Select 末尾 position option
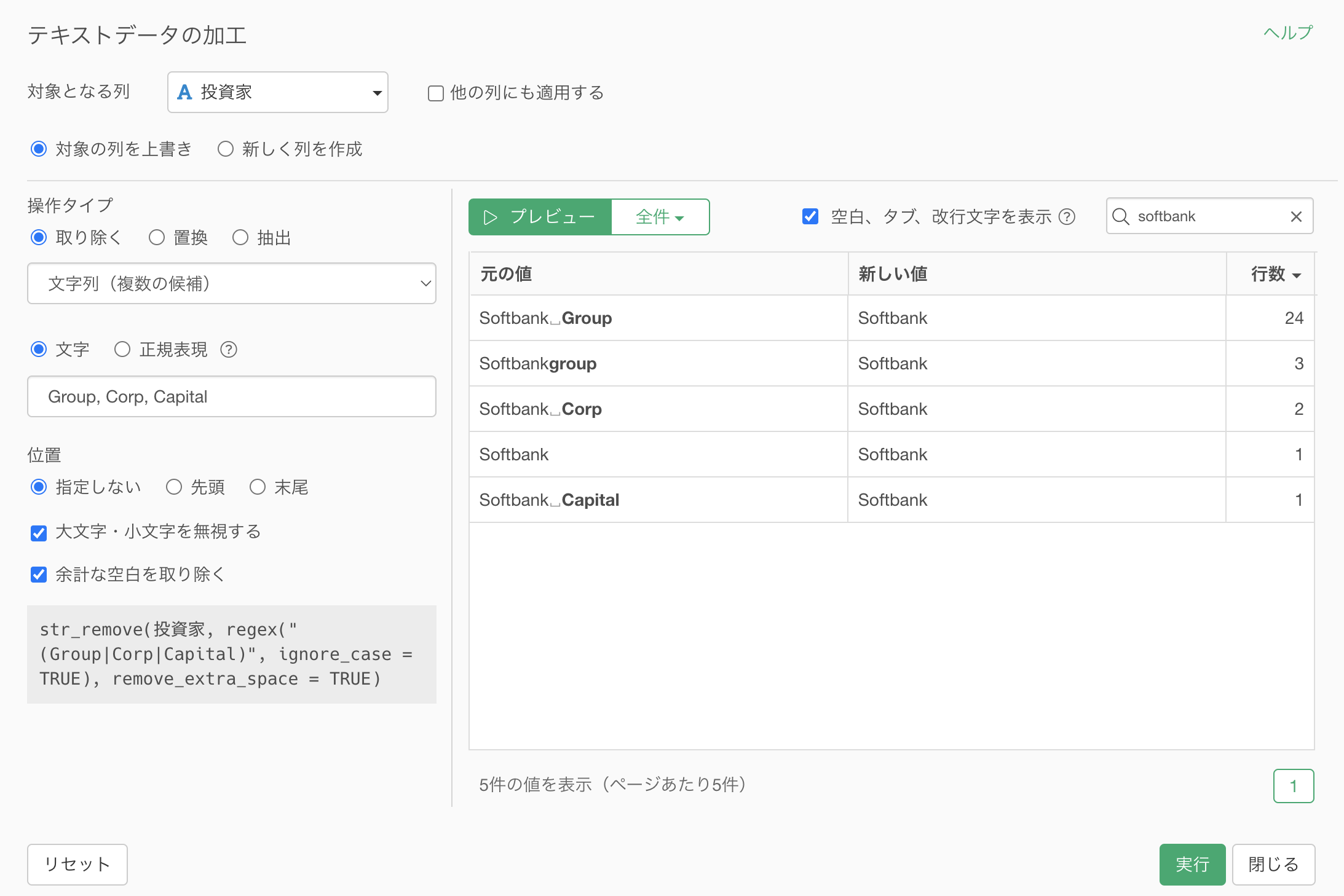 point(258,487)
